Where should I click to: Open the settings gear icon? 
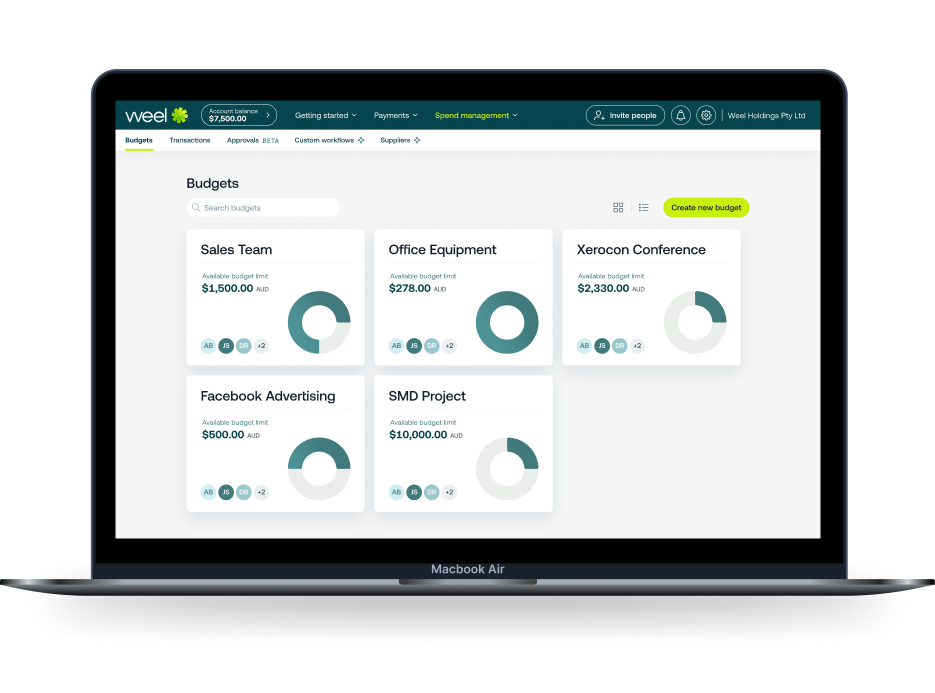(x=706, y=116)
